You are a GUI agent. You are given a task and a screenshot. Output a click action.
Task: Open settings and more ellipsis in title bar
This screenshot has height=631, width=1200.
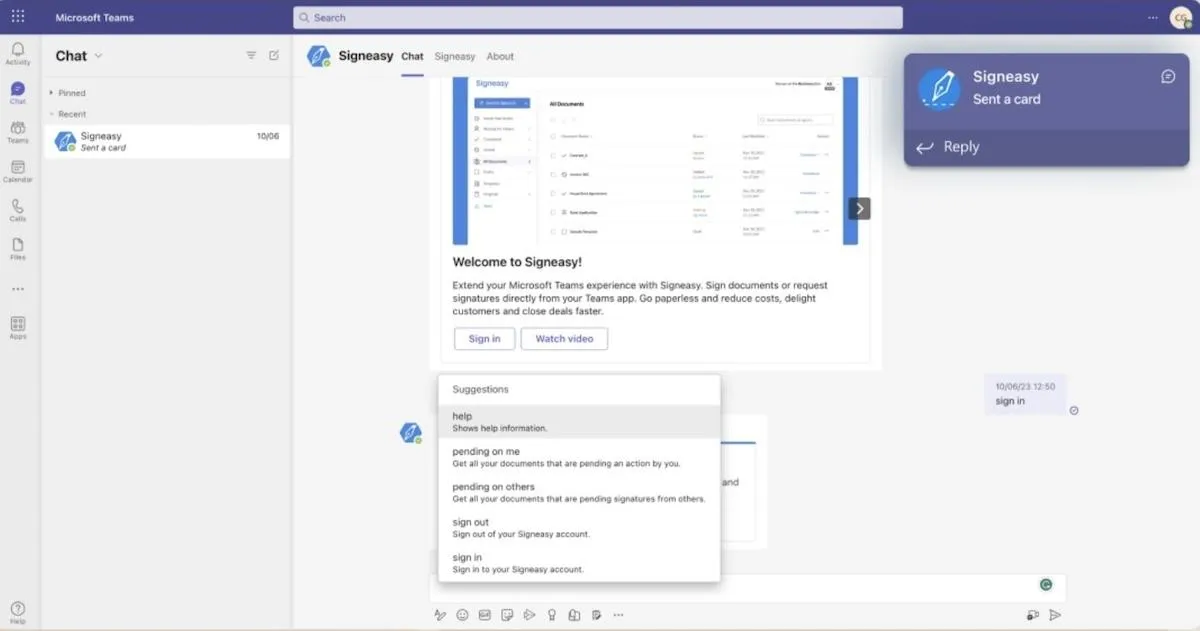click(1153, 17)
